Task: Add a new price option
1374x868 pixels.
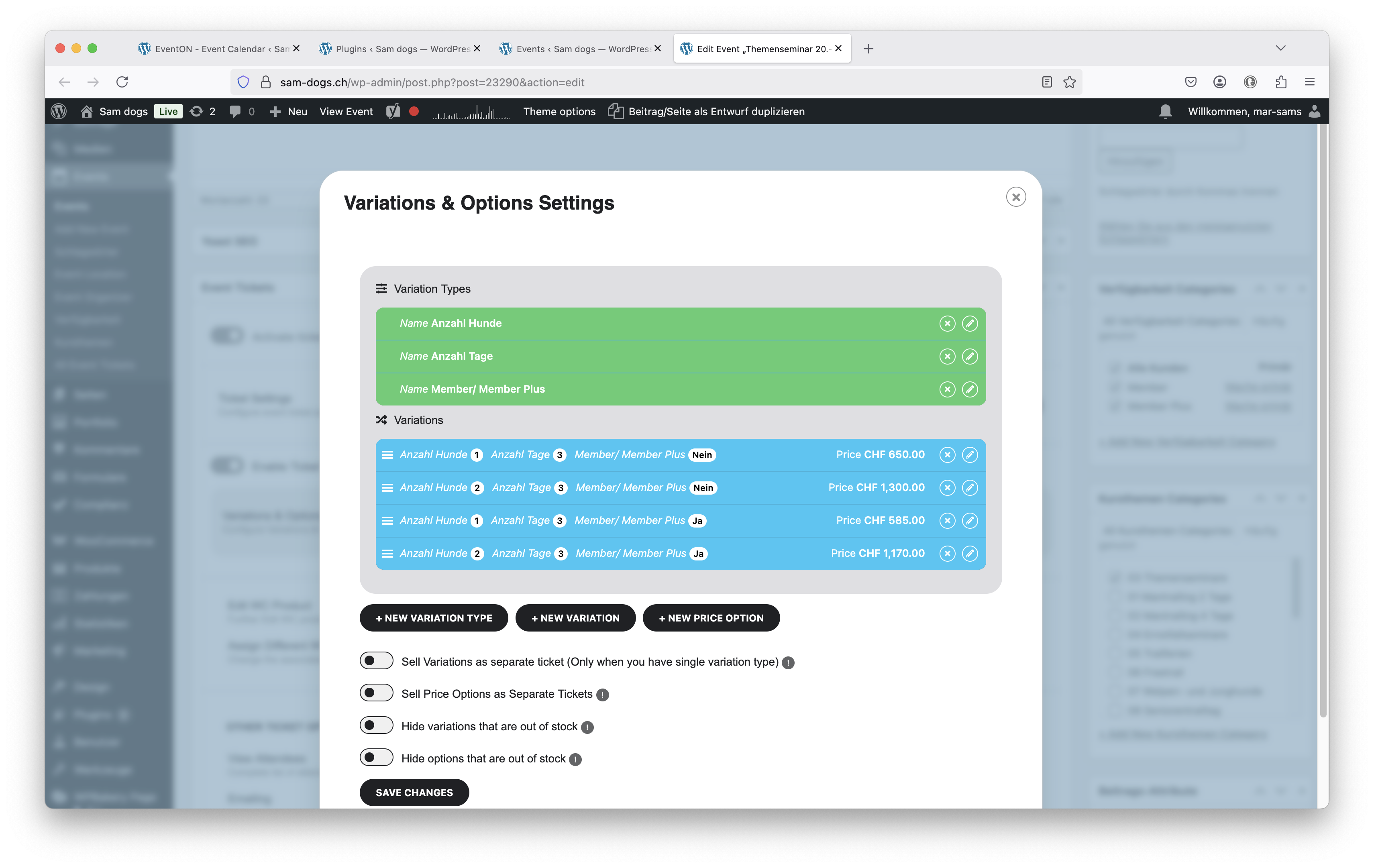Action: [x=711, y=618]
